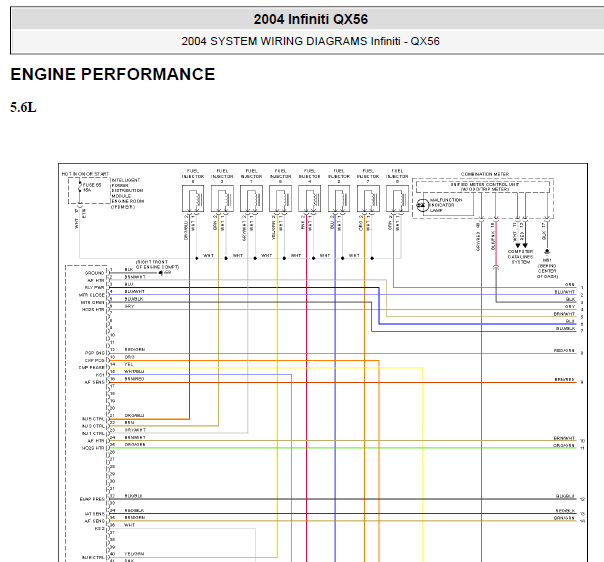Click the 'BLK/BLU' label at right connector 12

(x=565, y=497)
